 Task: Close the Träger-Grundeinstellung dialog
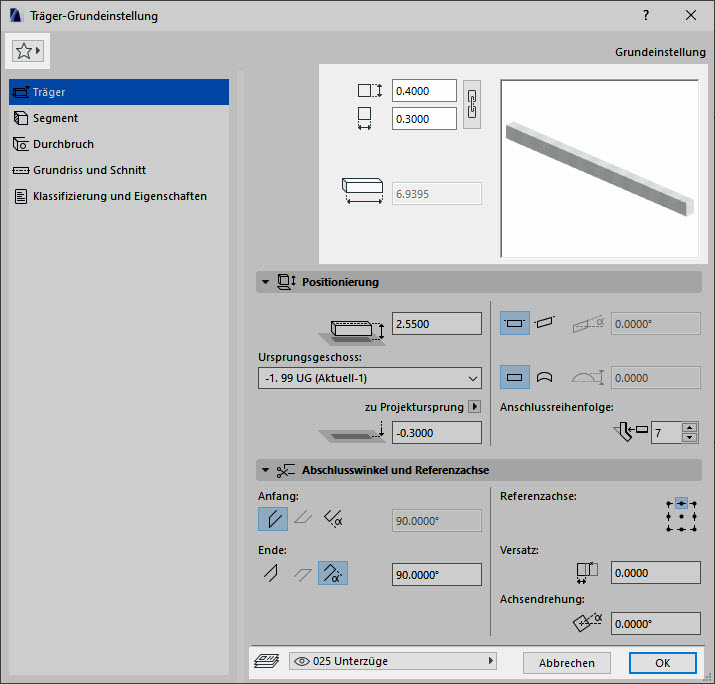[691, 16]
